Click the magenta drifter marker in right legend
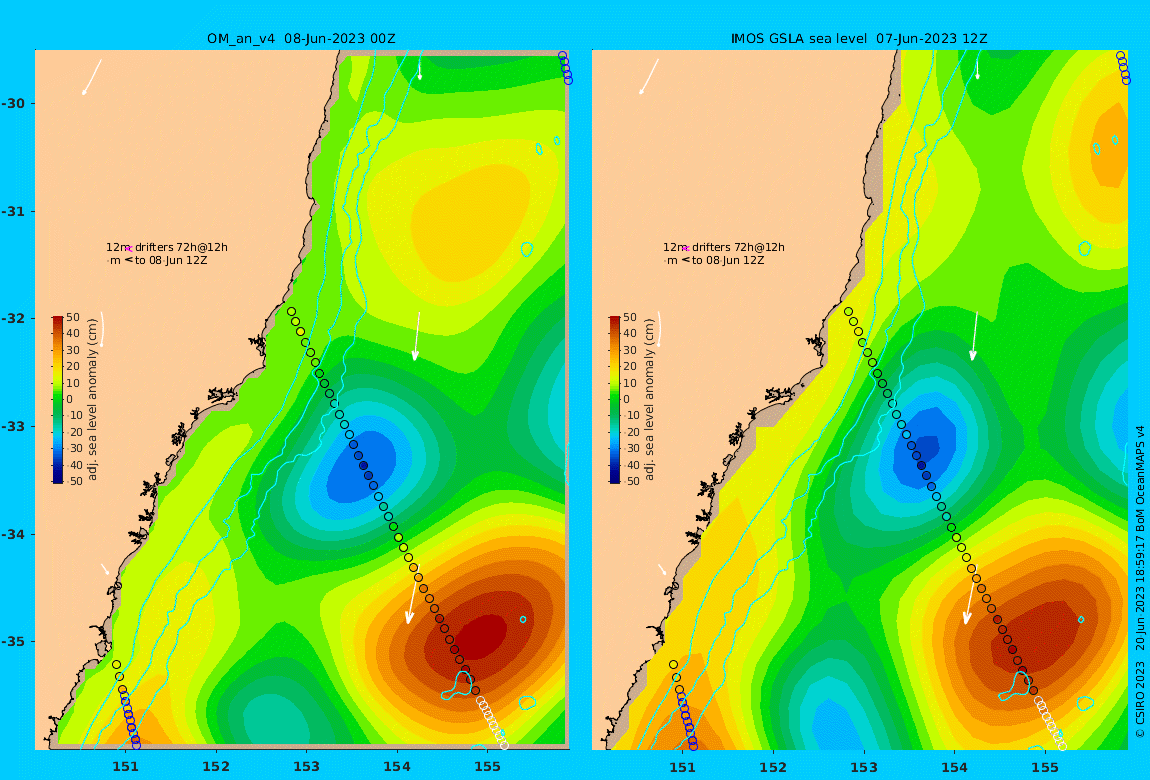The height and width of the screenshot is (780, 1150). click(686, 249)
